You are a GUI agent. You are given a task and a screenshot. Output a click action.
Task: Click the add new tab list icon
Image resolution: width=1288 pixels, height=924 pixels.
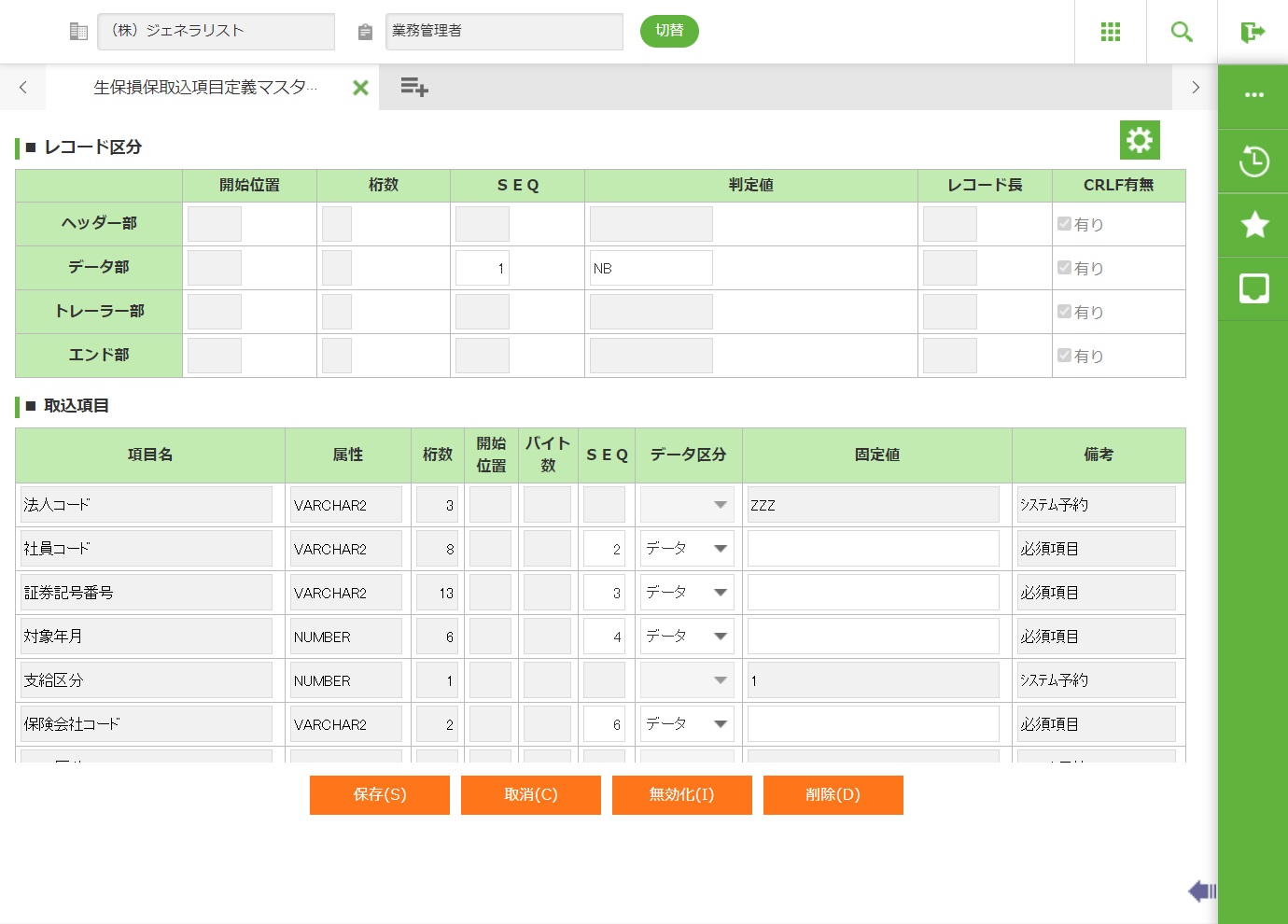(413, 88)
